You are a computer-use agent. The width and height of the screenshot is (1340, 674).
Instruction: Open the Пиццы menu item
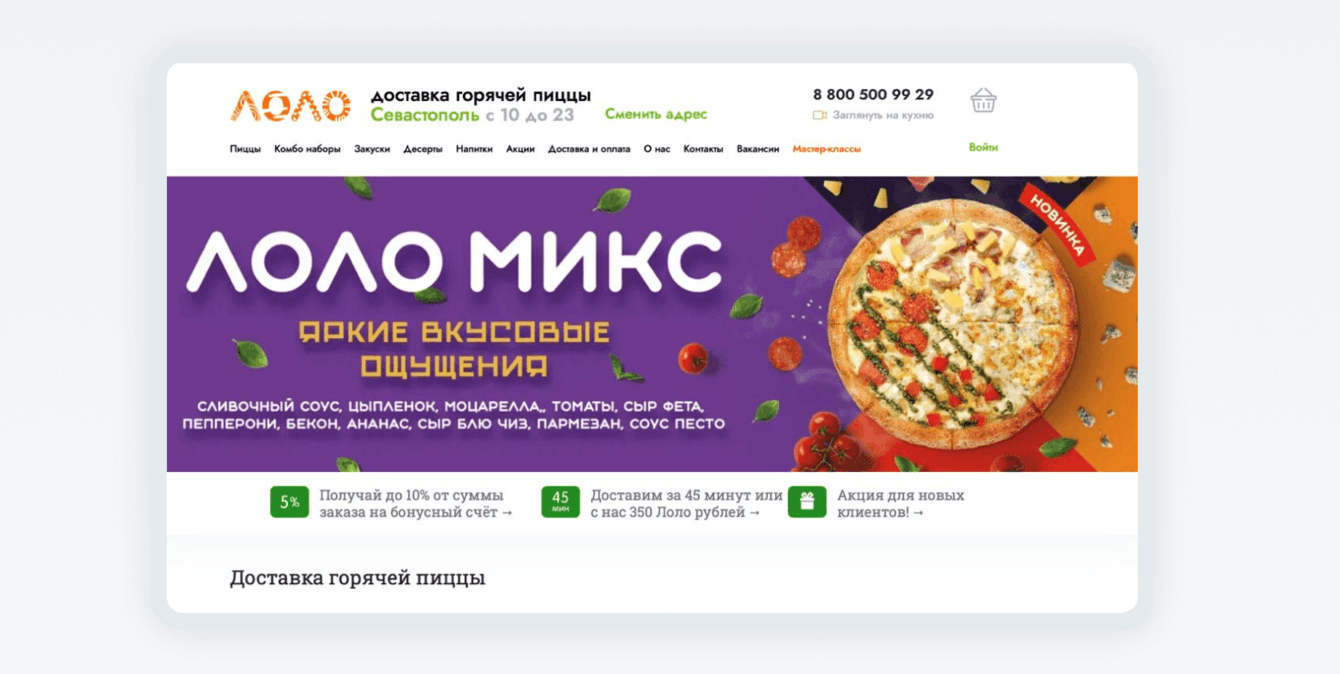coord(245,149)
